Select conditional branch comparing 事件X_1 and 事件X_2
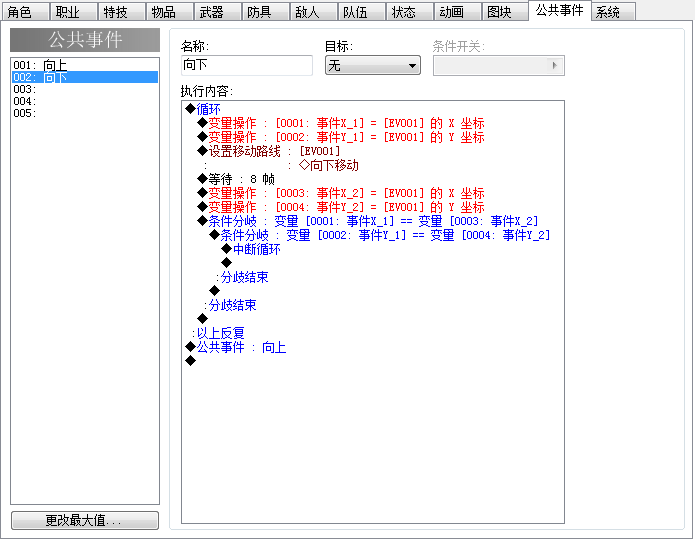The width and height of the screenshot is (695, 540). [373, 221]
